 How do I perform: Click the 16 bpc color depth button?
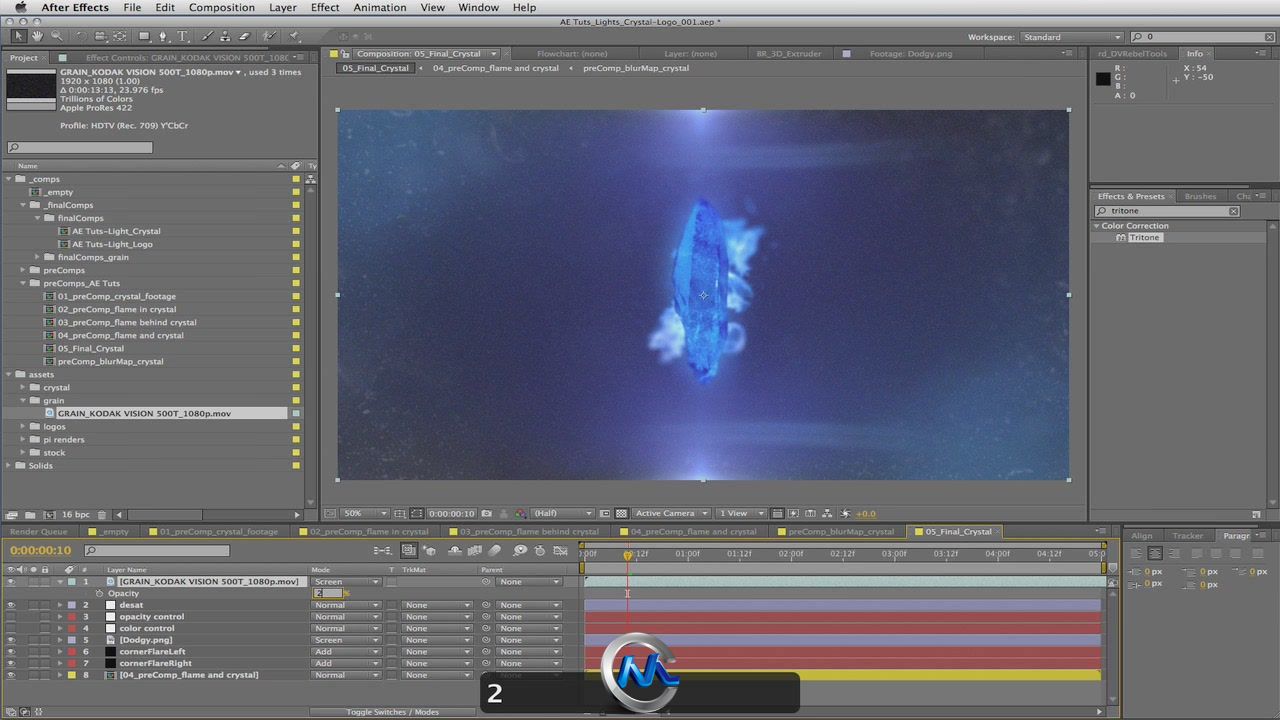pyautogui.click(x=76, y=514)
